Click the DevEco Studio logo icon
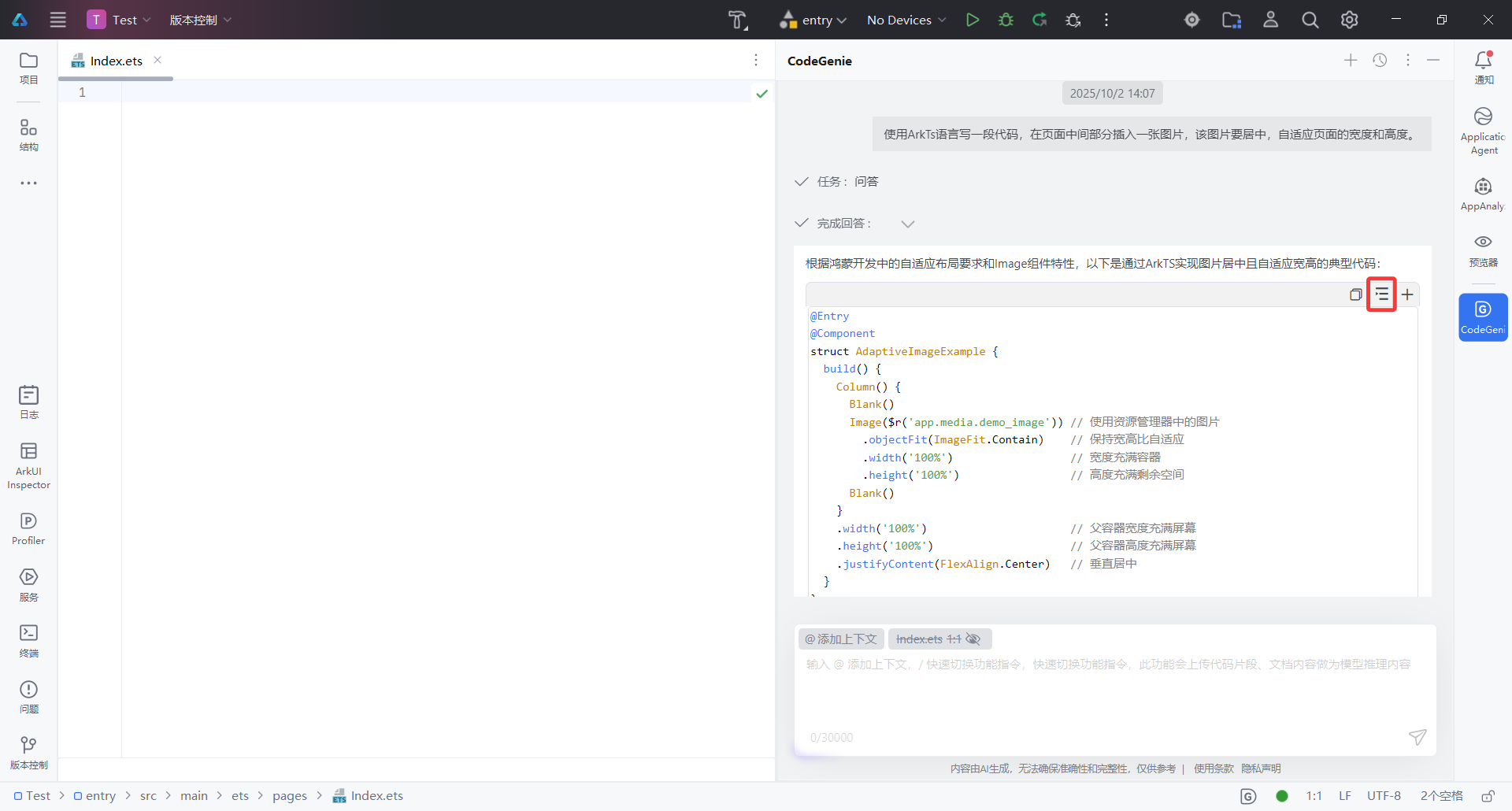The image size is (1512, 811). [20, 20]
